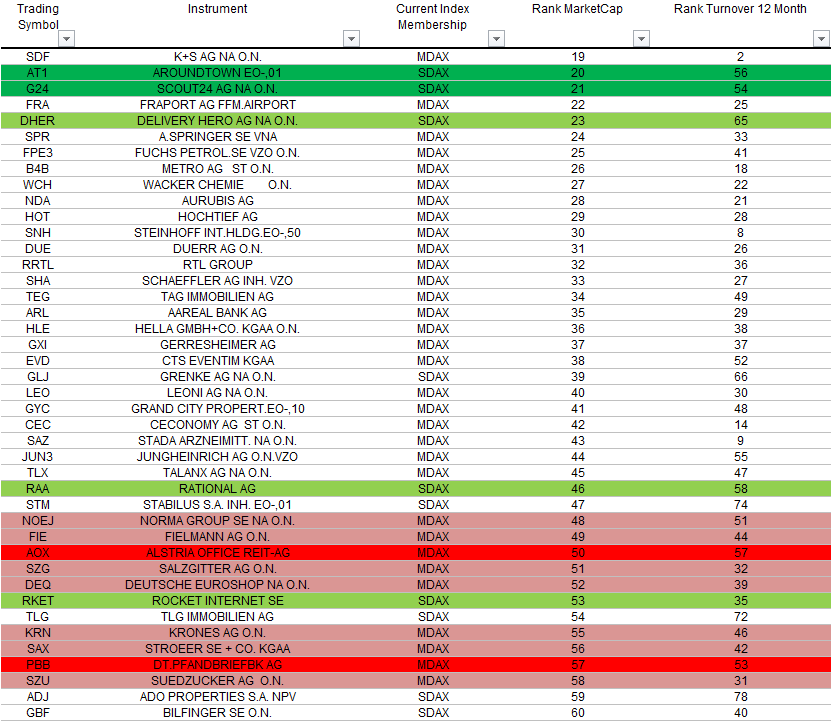Open the Rank MarketCap filter dropdown
The image size is (831, 721).
(x=641, y=39)
